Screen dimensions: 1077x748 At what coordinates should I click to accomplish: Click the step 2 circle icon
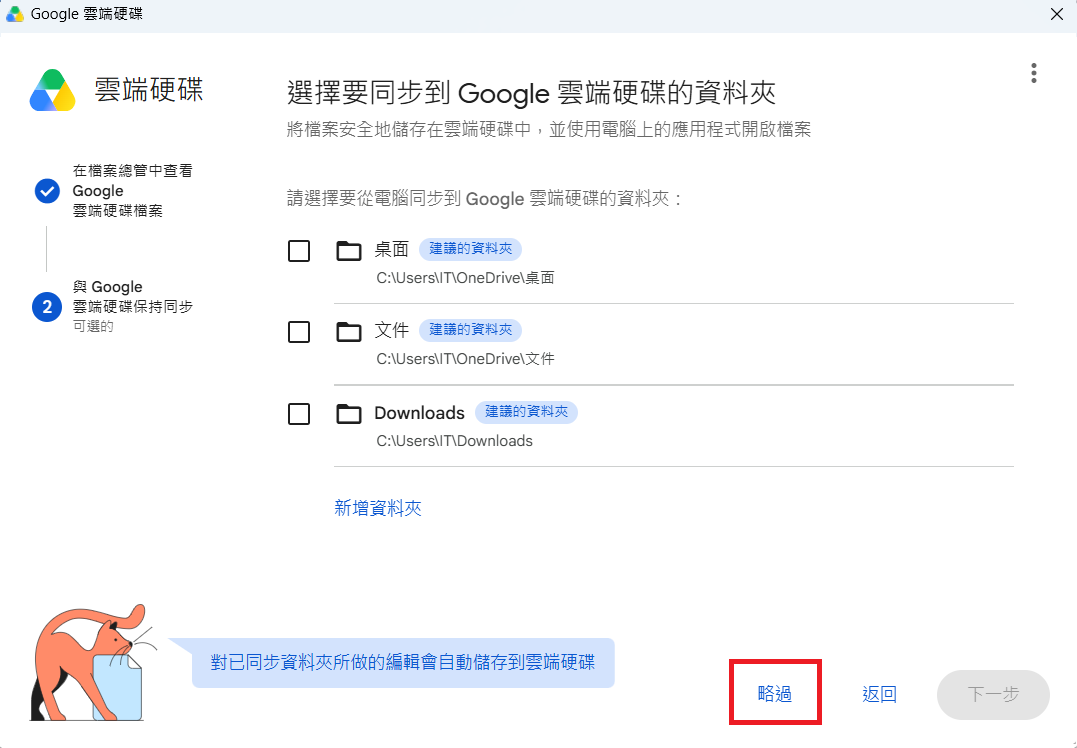point(47,306)
